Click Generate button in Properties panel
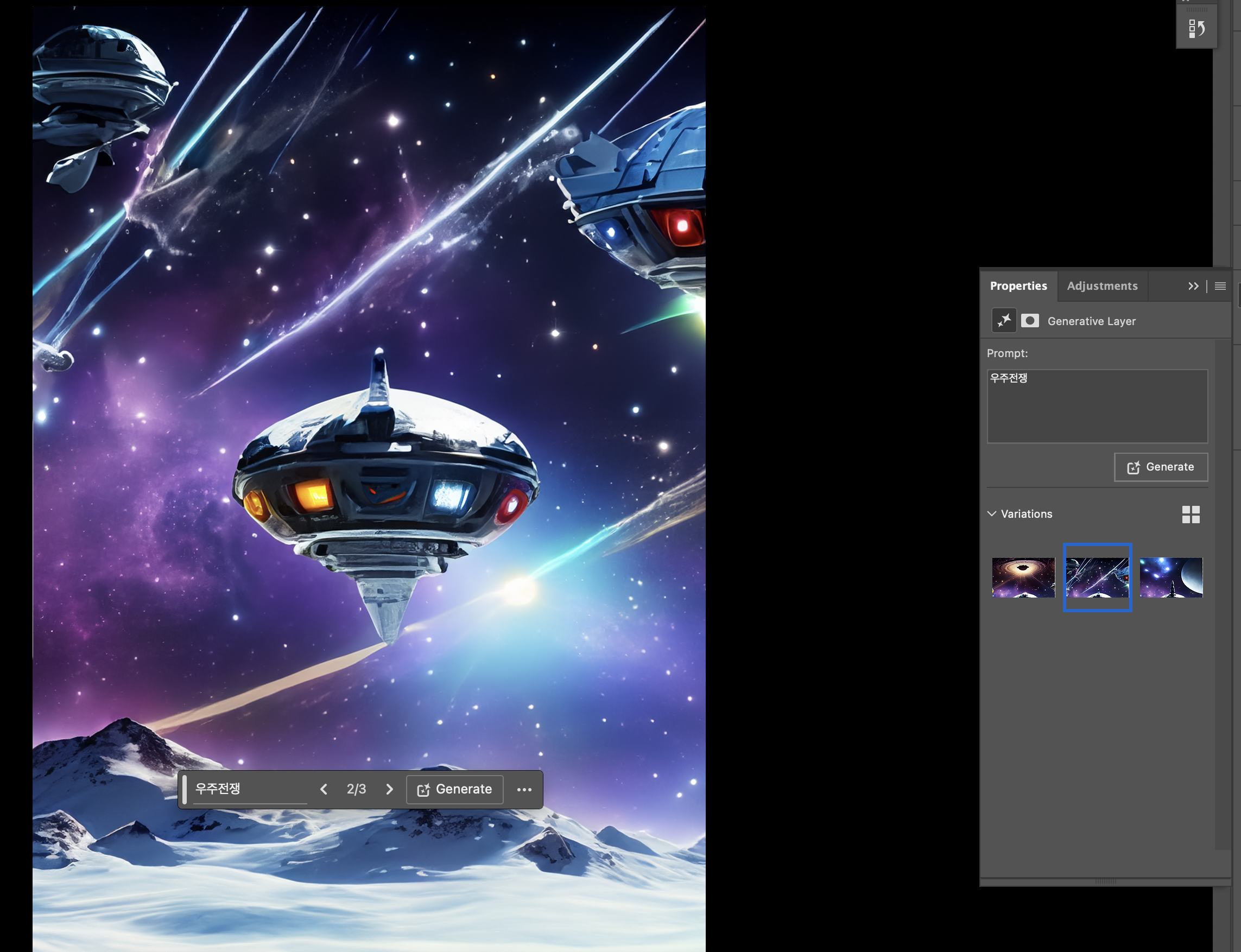Viewport: 1241px width, 952px height. (1161, 467)
